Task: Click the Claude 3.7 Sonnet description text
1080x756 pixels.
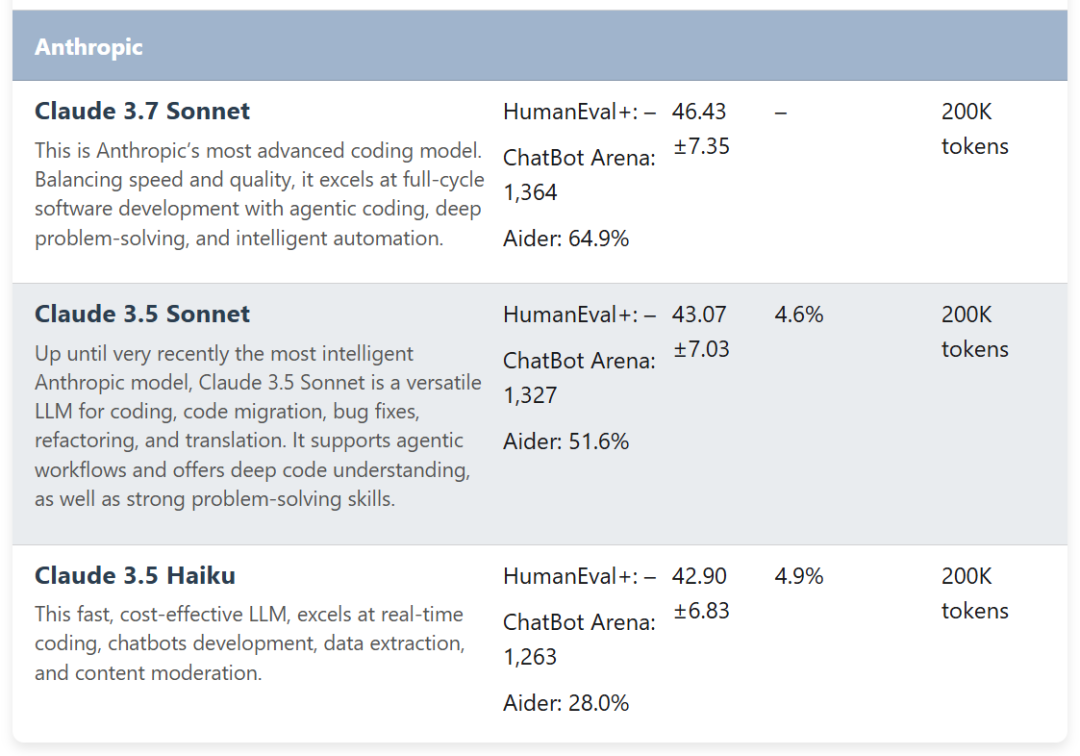Action: click(x=260, y=194)
